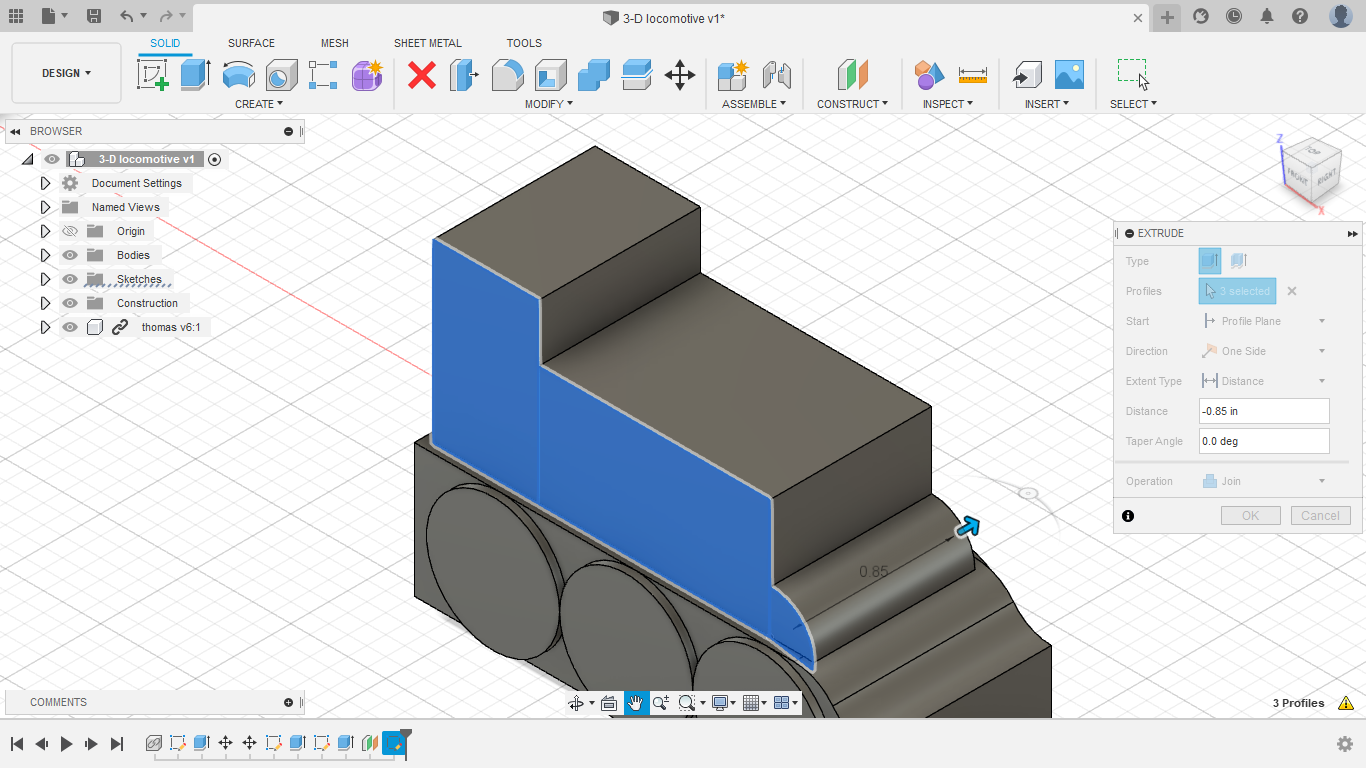Open the CREATE dropdown menu
The image size is (1366, 768).
(259, 104)
